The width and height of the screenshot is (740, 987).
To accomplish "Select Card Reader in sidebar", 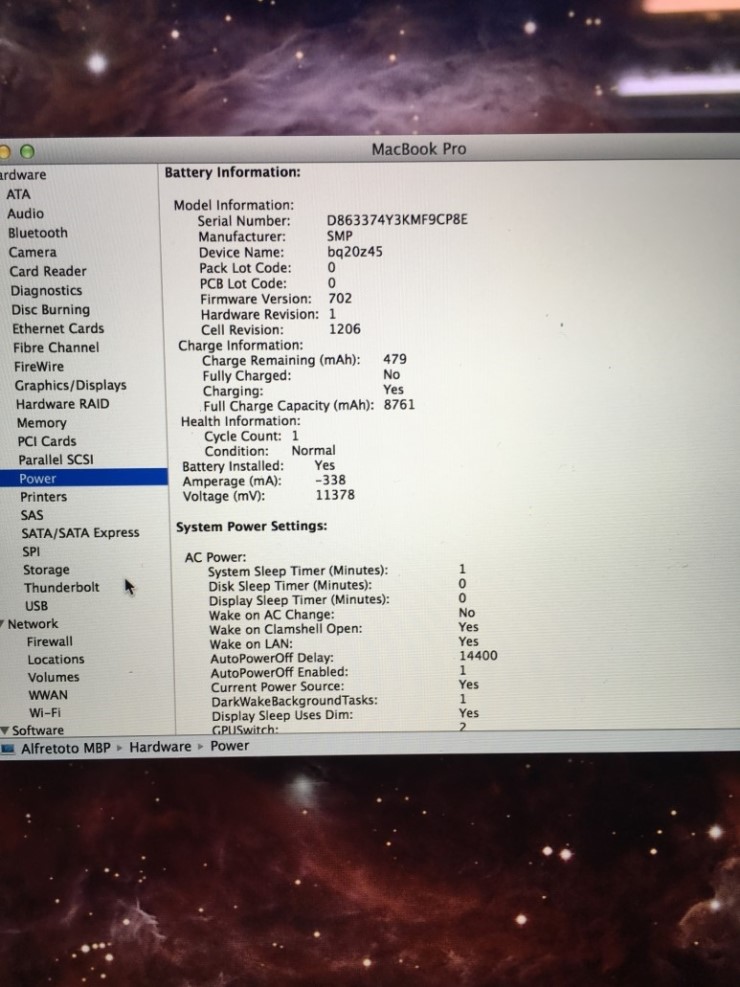I will point(48,271).
